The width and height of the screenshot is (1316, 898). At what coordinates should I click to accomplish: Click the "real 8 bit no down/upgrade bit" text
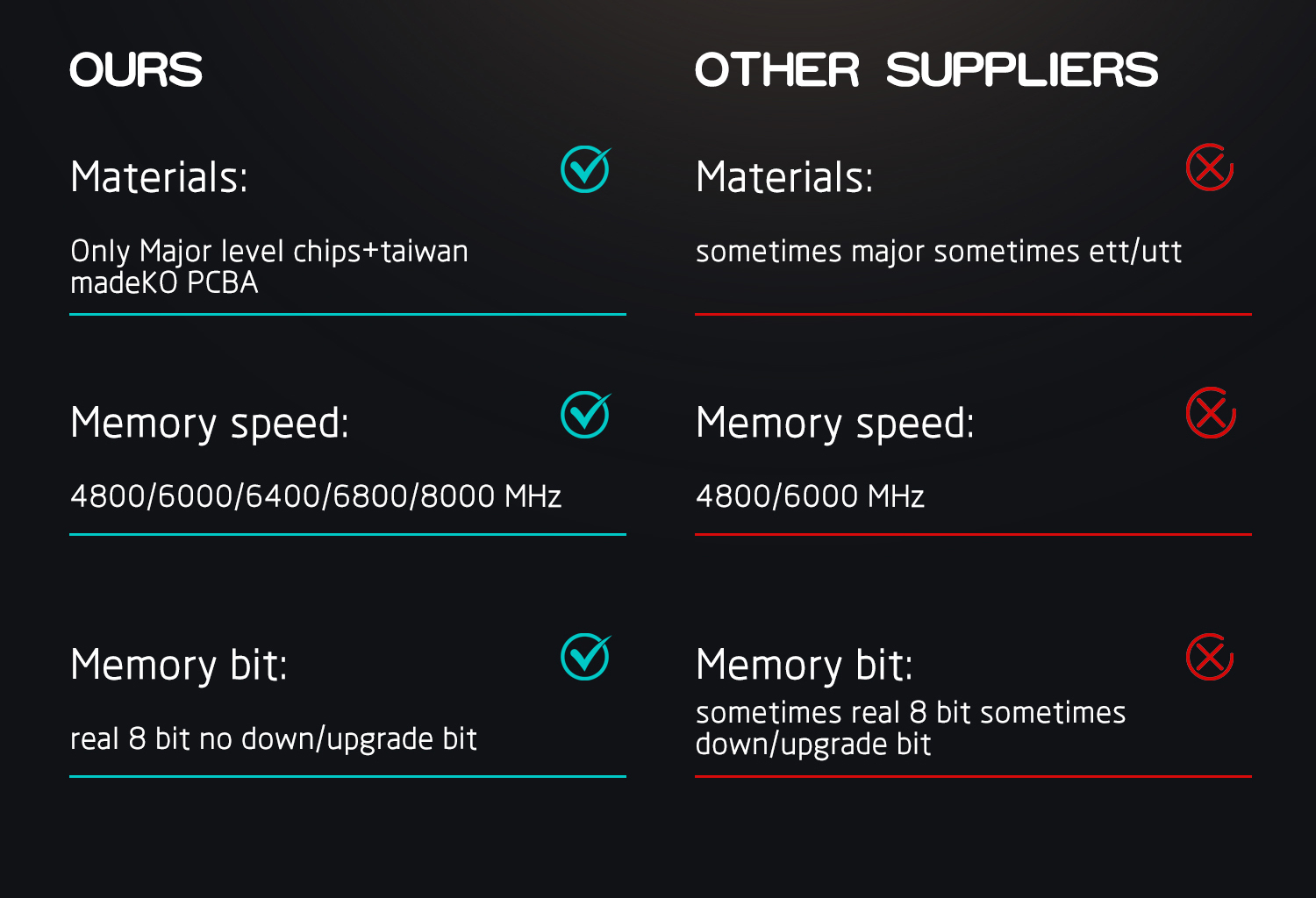tap(273, 739)
